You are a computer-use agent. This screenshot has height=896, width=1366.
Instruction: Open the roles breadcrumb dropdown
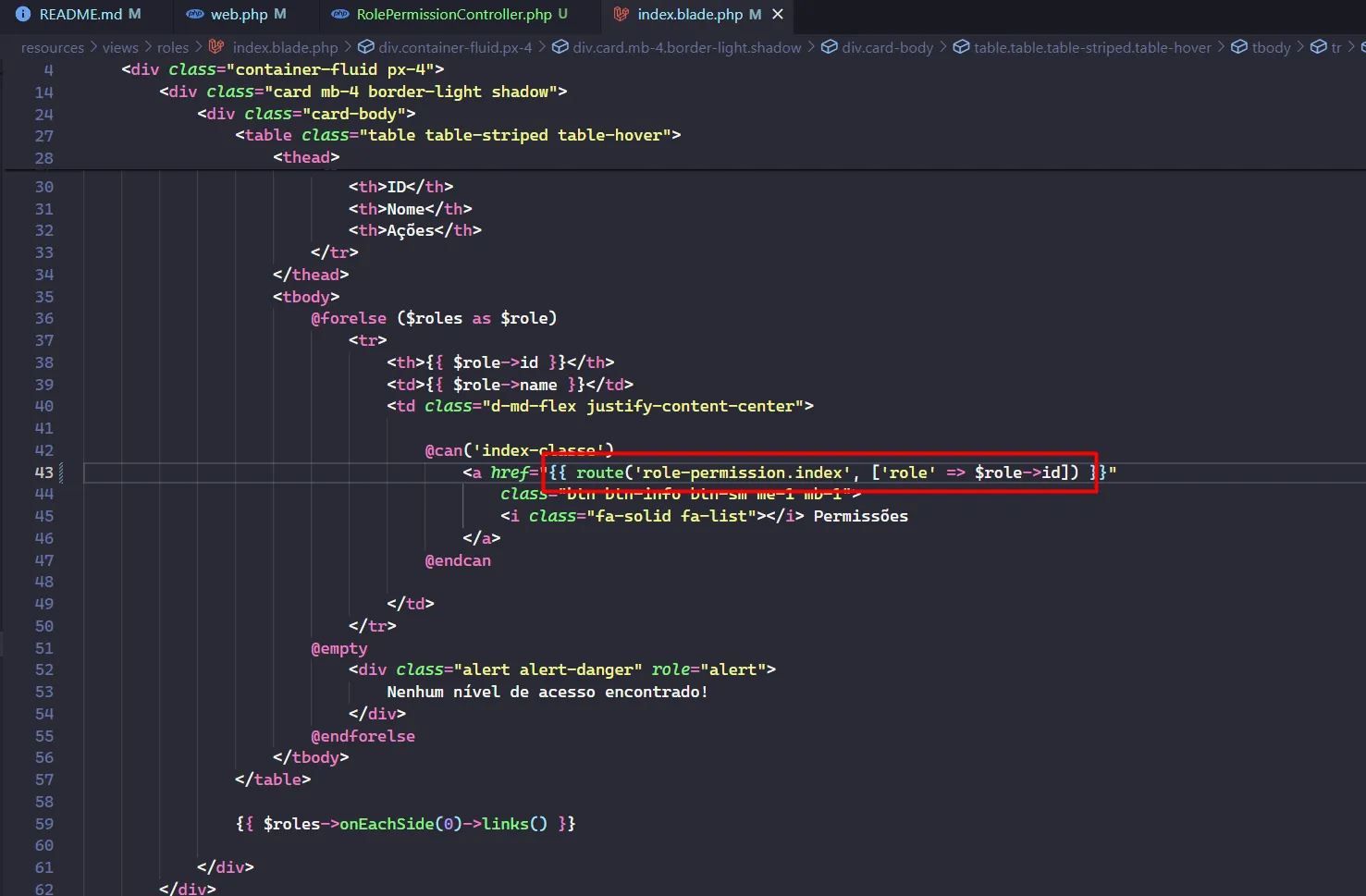click(x=172, y=47)
